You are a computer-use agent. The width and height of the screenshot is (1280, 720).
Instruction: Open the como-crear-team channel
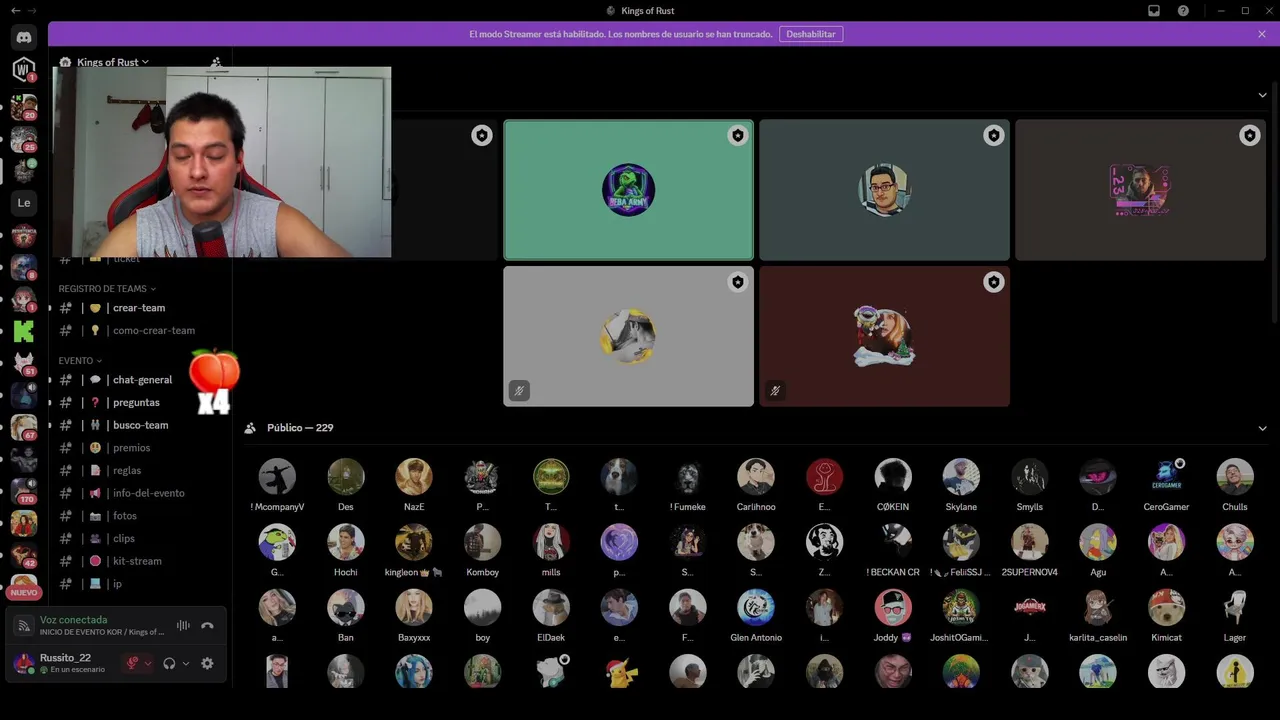[140, 330]
